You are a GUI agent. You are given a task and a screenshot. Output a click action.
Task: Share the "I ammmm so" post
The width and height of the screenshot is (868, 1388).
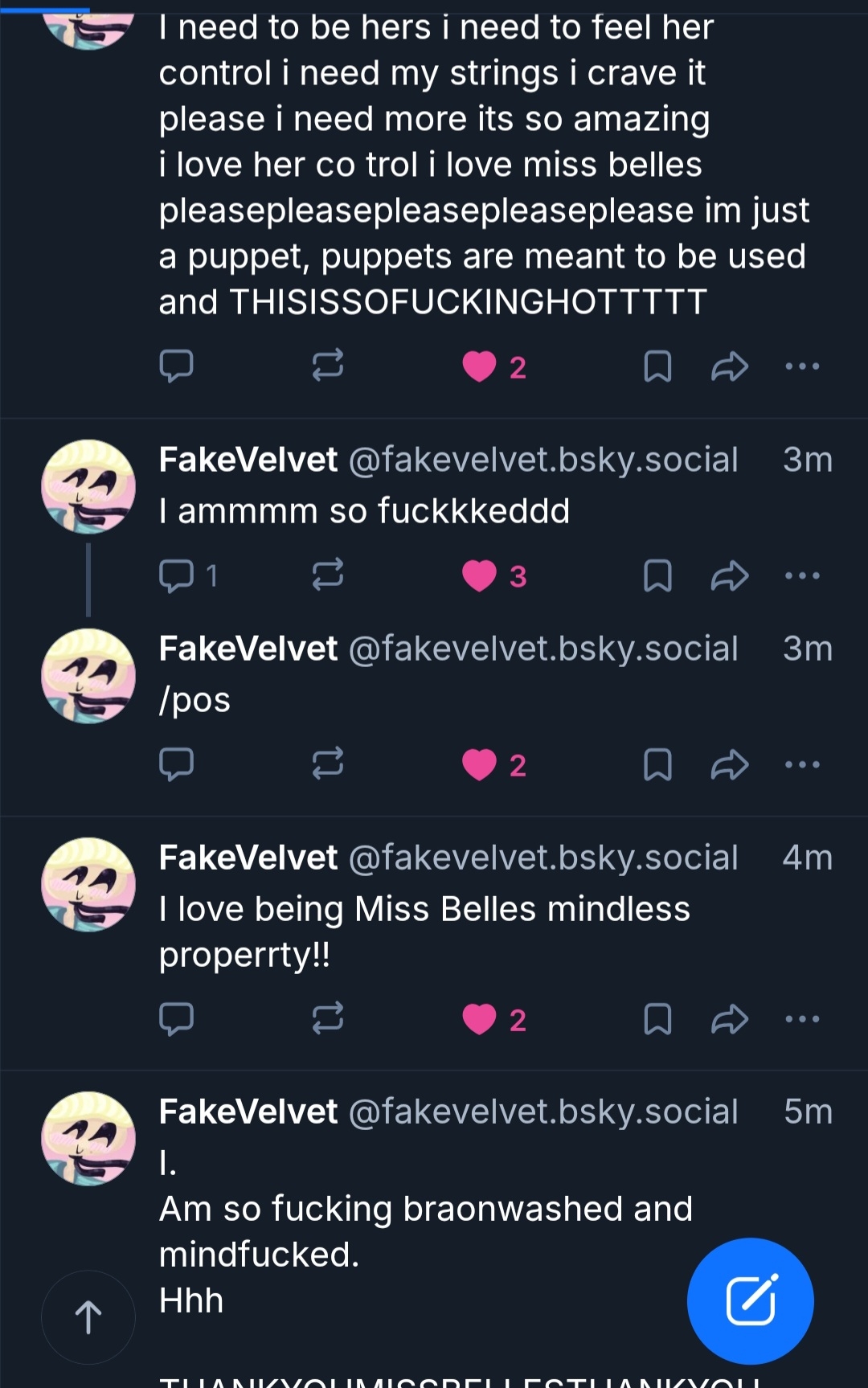[x=730, y=575]
